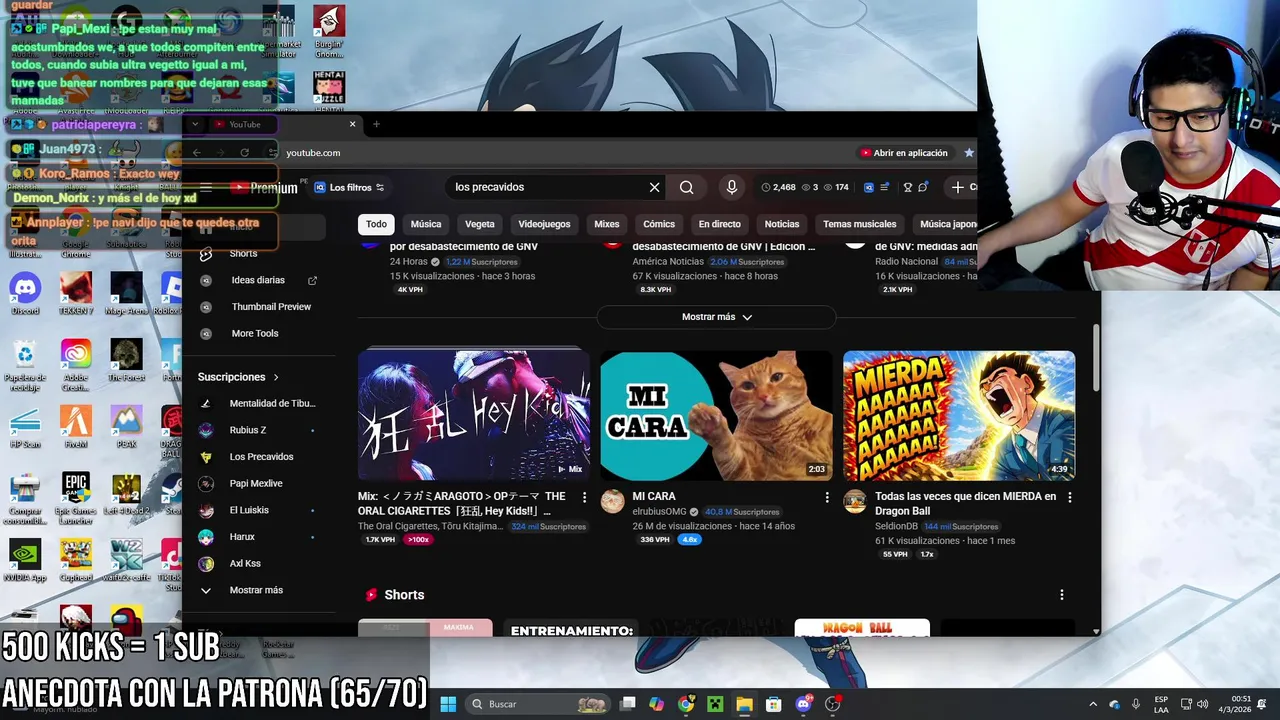Open the Shorts section options menu

point(1062,595)
